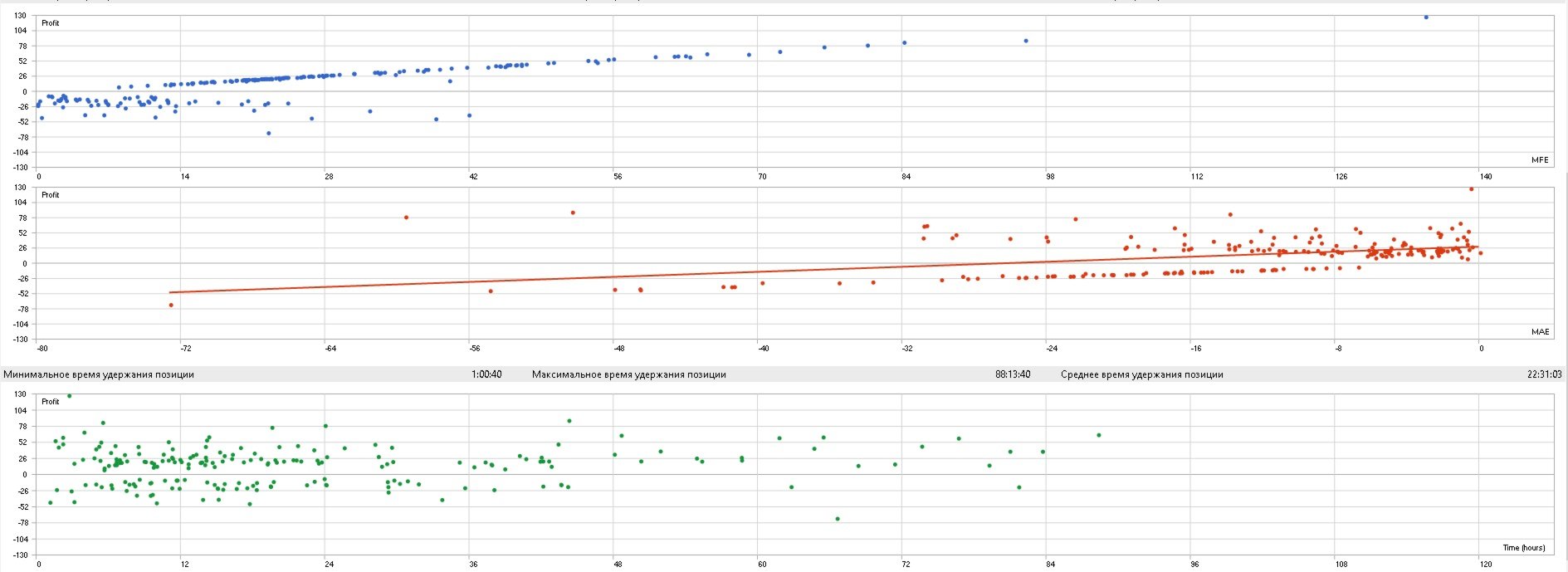Click the 120 tick label on the time axis
Screen dimensions: 1568x572
click(x=1486, y=565)
